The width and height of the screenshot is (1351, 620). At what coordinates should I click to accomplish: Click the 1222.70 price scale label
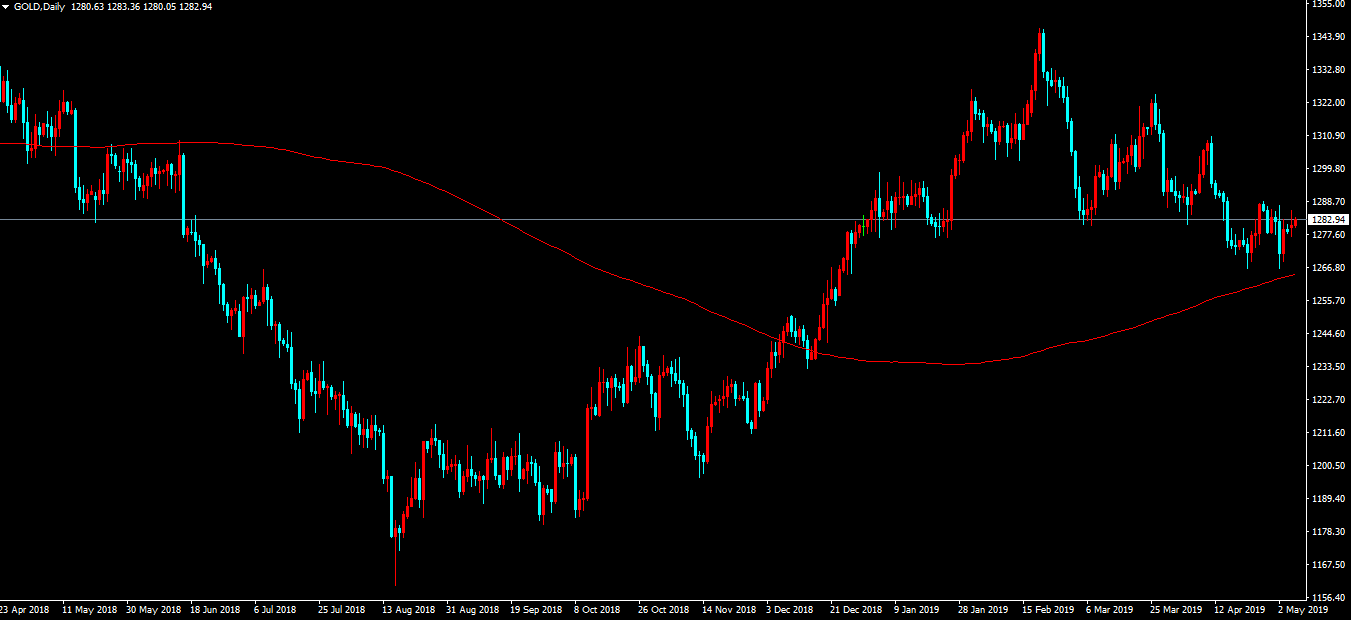click(x=1330, y=399)
